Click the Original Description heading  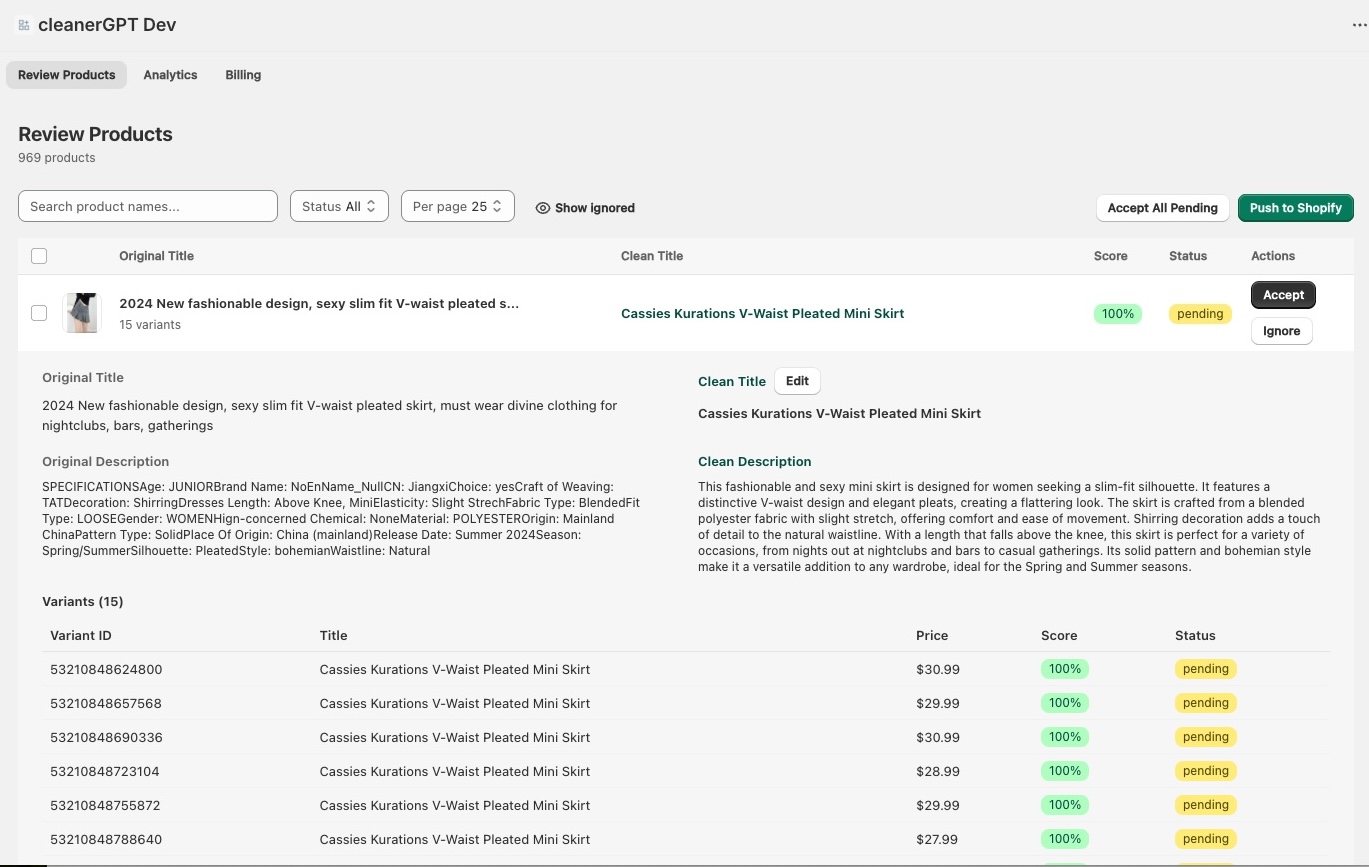[106, 462]
